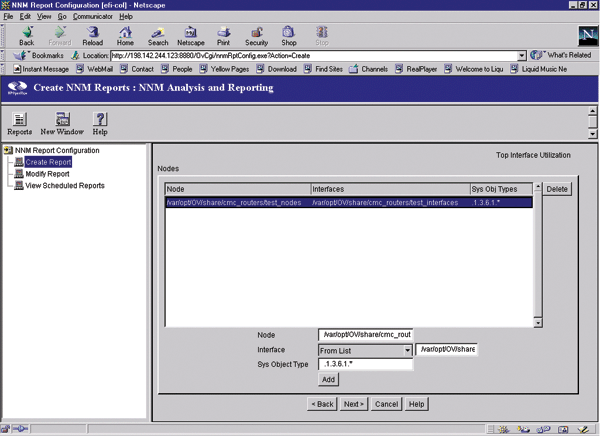This screenshot has width=600, height=436.
Task: Click the Sys Object Type input field
Action: [x=365, y=365]
